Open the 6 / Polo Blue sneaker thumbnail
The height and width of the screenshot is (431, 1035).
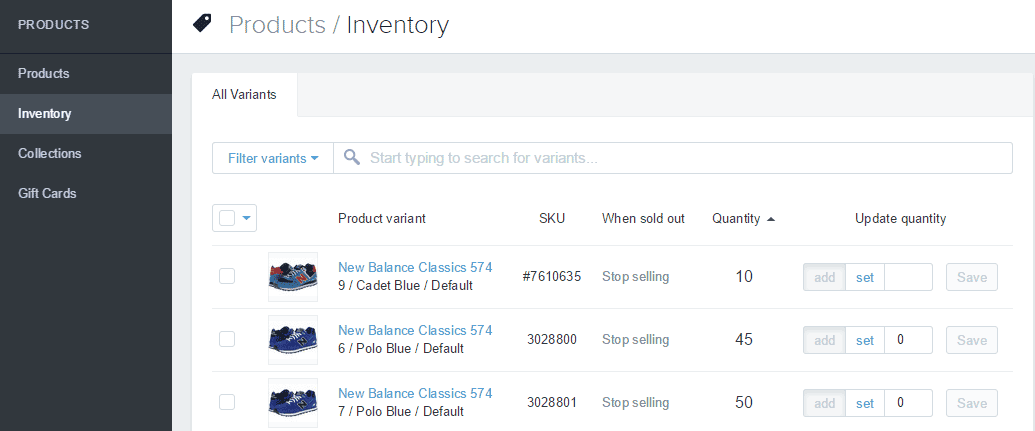(292, 340)
